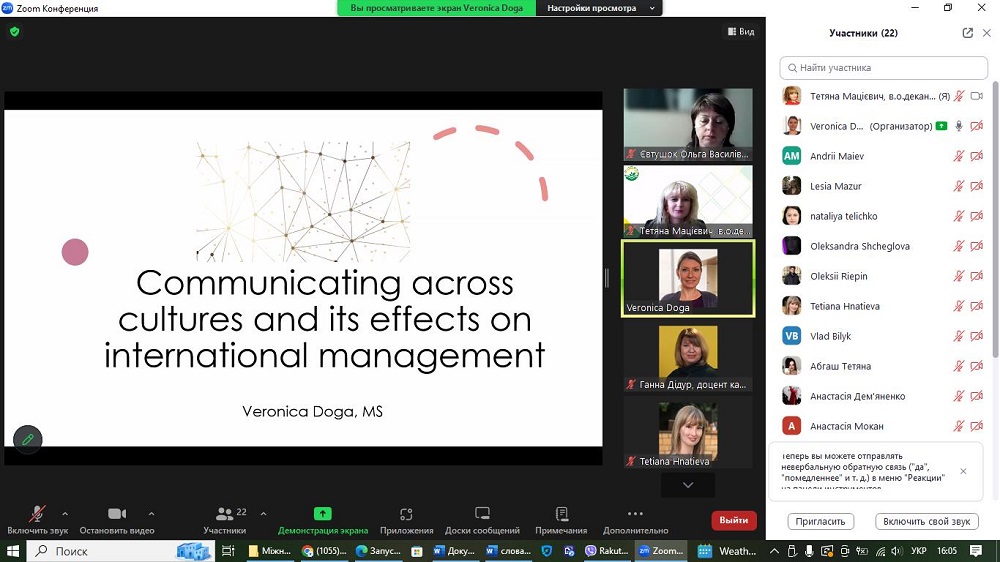1000x562 pixels.
Task: Click the green encryption shield icon
Action: (x=14, y=32)
